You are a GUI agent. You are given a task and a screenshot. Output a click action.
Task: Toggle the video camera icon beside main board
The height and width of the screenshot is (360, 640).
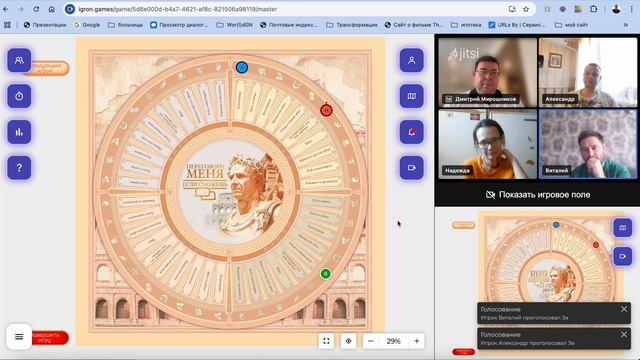click(411, 167)
